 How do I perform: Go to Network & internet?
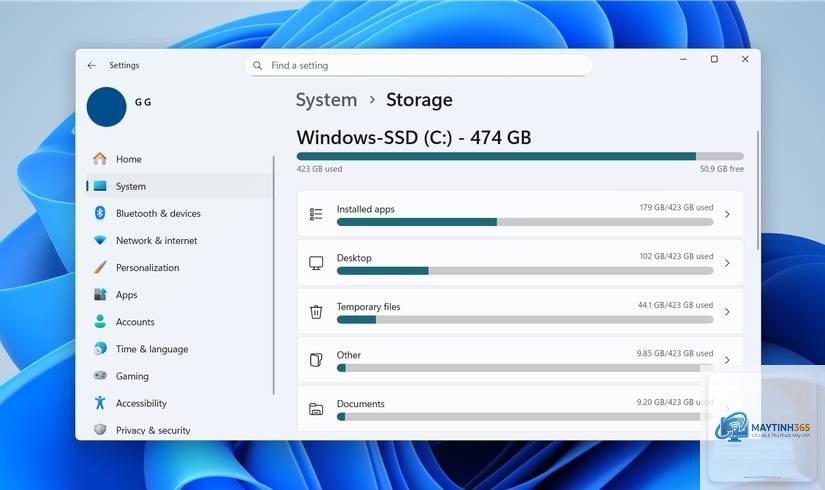(x=179, y=240)
